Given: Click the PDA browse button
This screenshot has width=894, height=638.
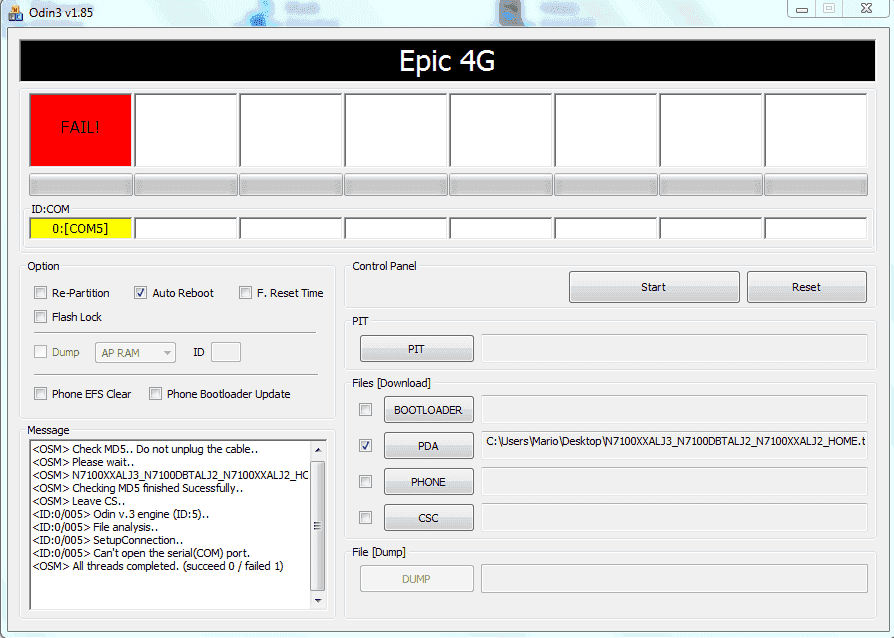Looking at the screenshot, I should 429,446.
